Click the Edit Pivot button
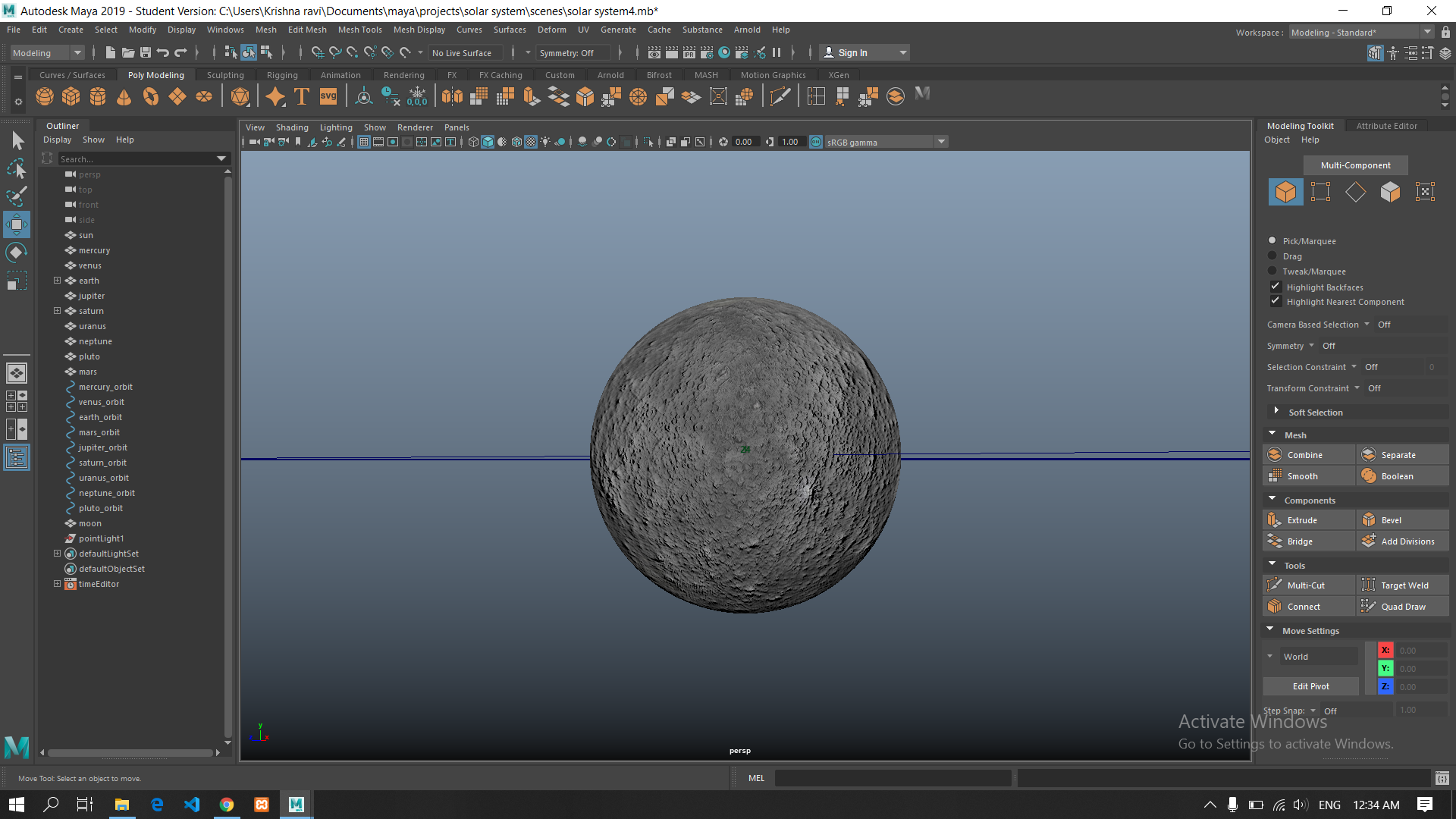This screenshot has height=819, width=1456. (1310, 686)
